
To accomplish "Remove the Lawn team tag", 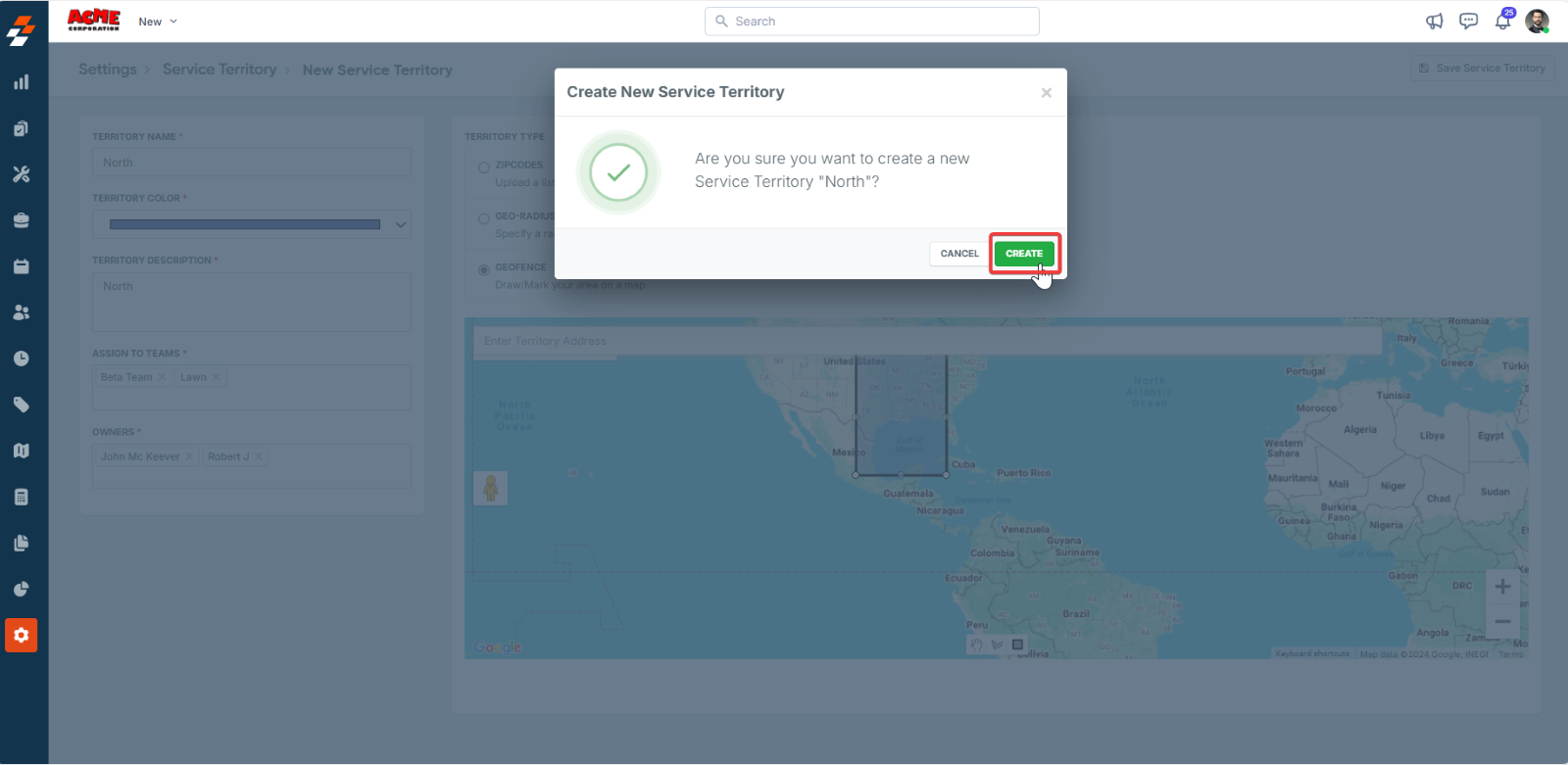I will click(217, 377).
